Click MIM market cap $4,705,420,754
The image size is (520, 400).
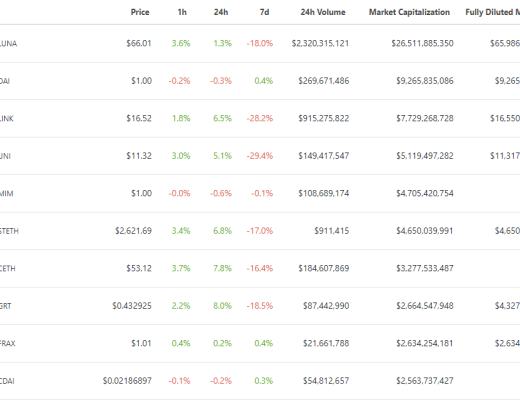click(425, 193)
